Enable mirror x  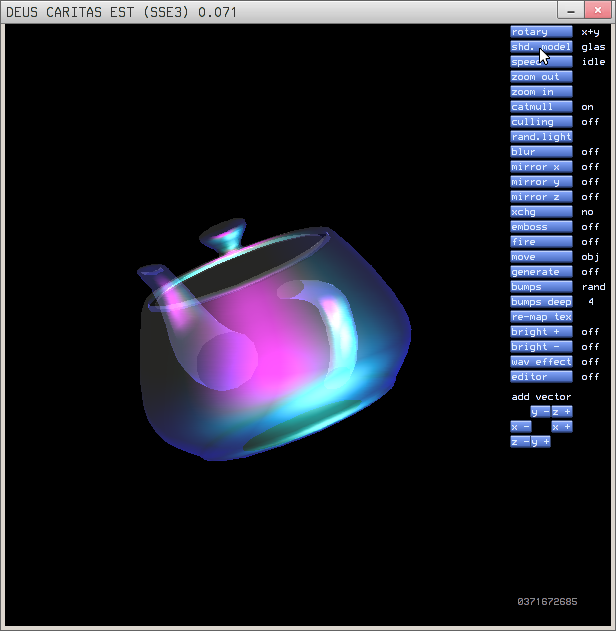541,167
